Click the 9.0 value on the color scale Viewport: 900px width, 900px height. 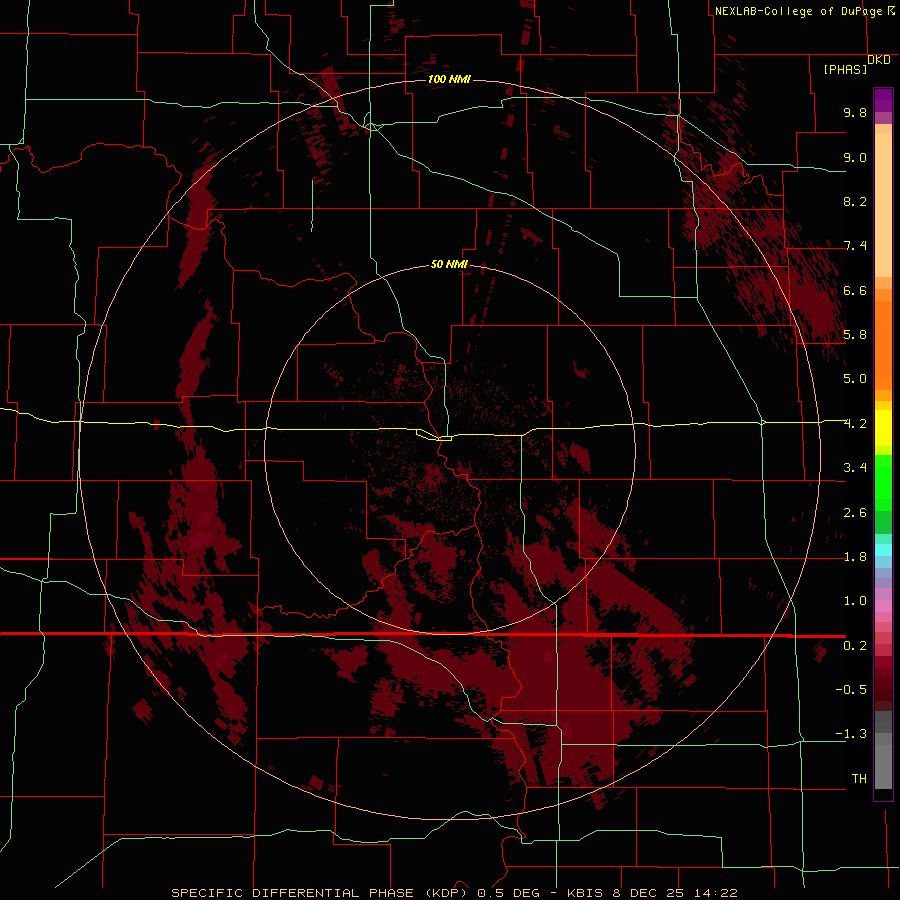855,157
